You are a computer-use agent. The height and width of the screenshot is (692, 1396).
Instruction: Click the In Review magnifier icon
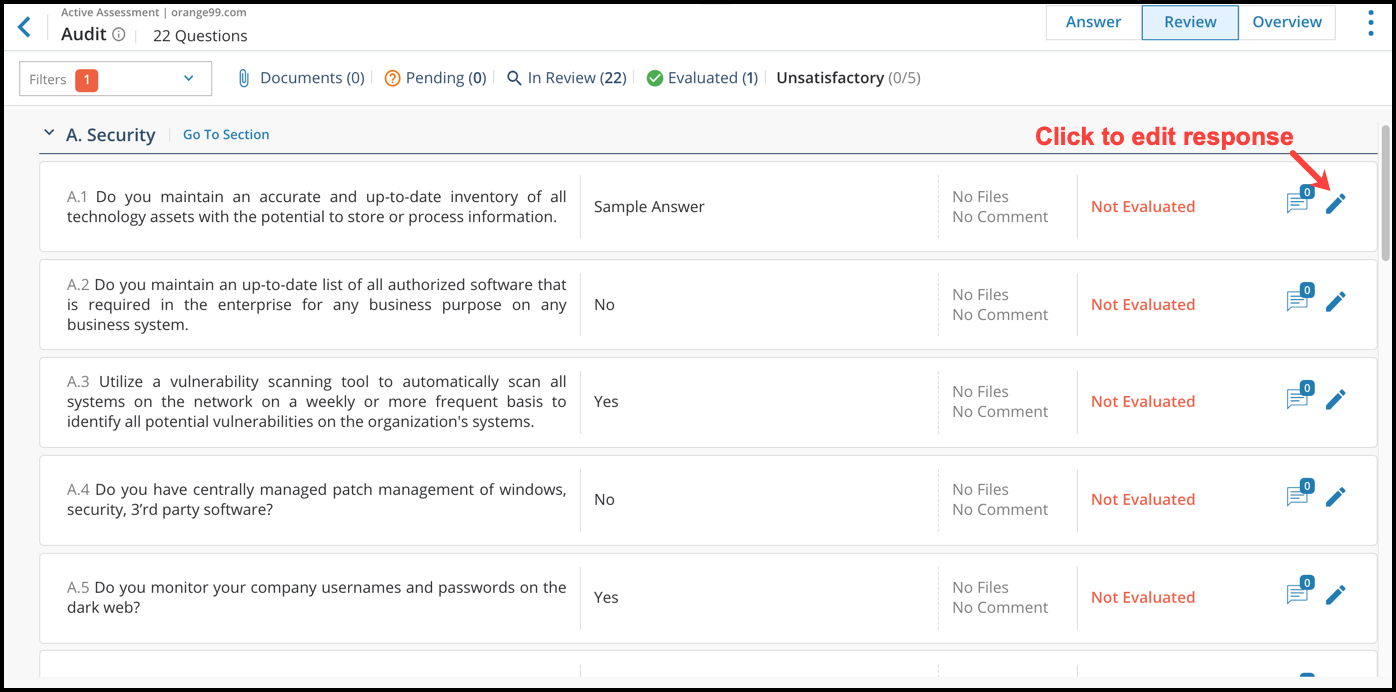[514, 78]
